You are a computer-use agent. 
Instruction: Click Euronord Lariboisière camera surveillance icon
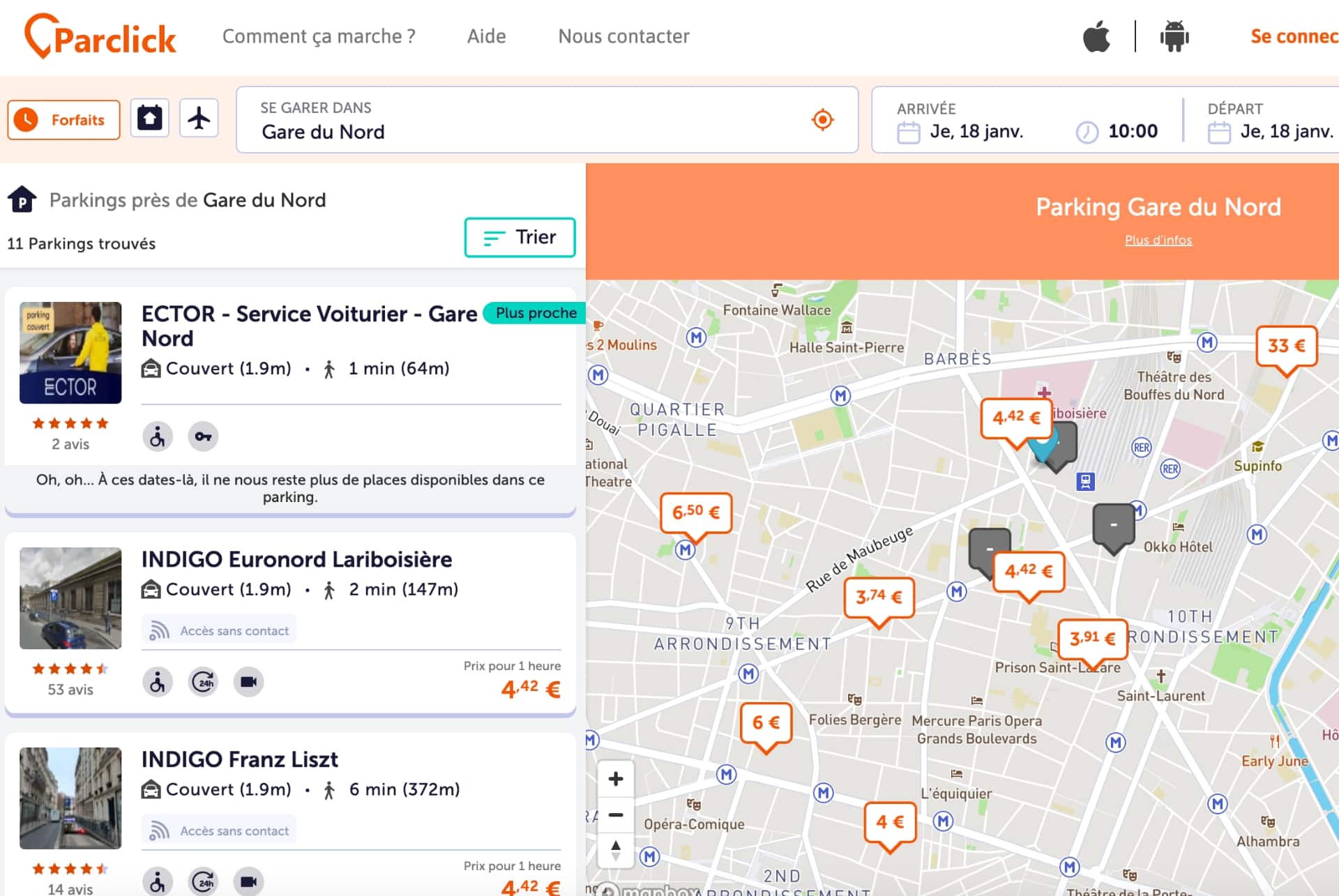249,681
